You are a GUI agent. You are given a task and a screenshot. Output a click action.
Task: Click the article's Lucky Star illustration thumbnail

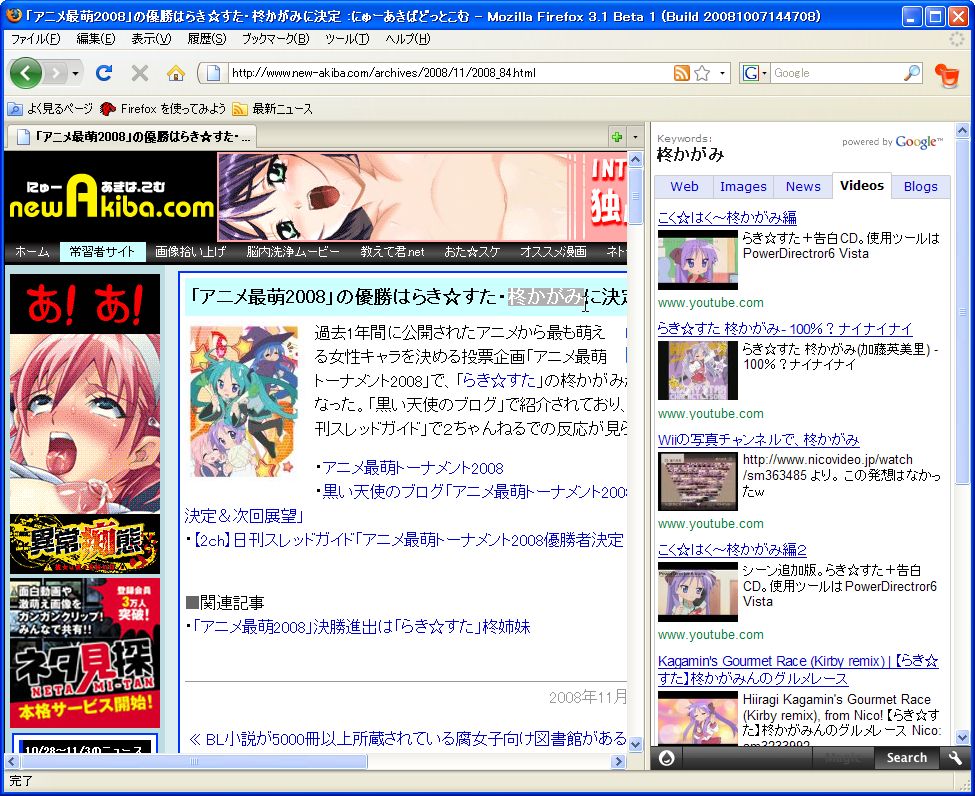coord(244,401)
